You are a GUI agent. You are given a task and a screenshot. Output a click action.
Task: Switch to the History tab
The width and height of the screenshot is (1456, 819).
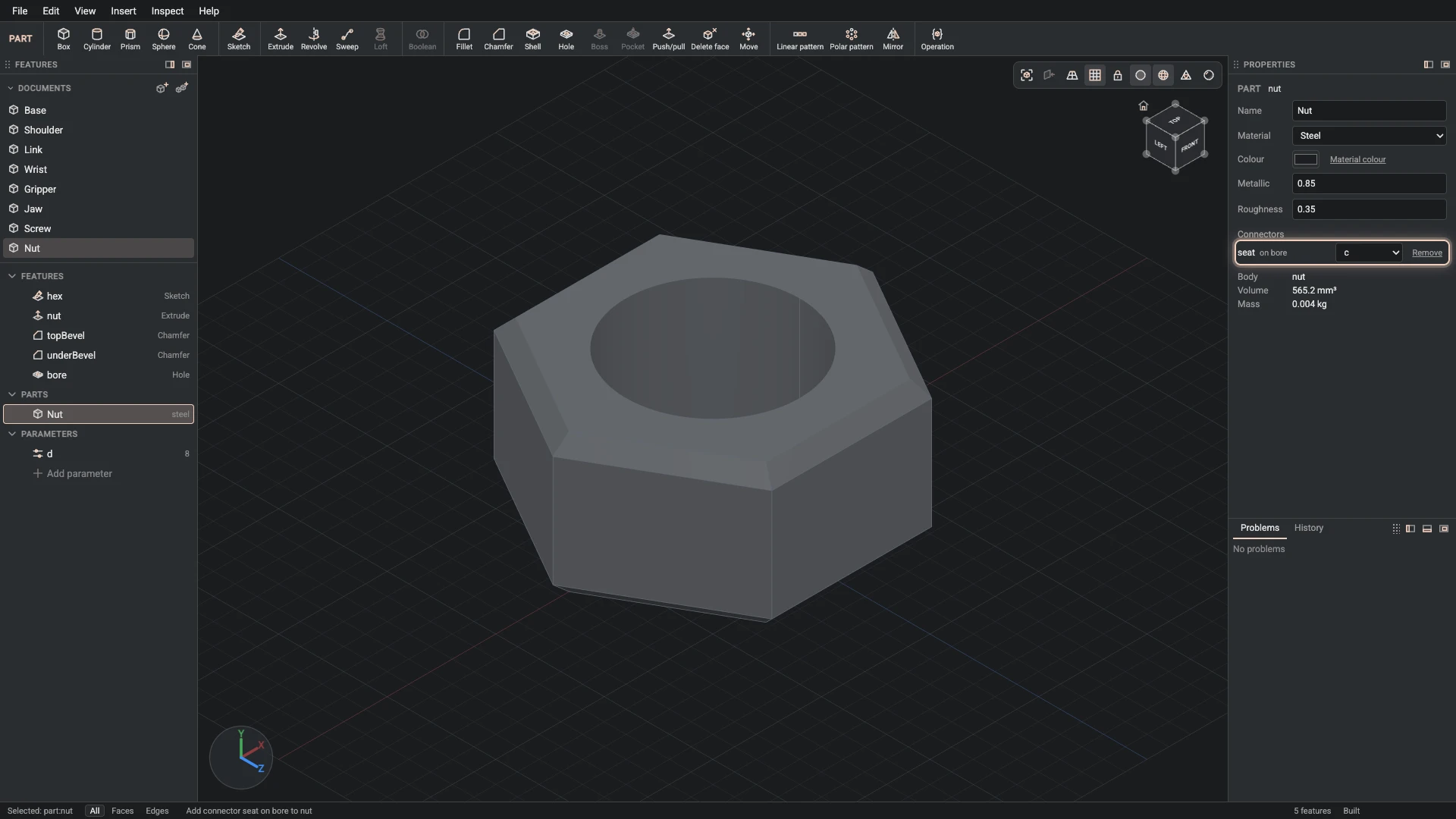pos(1308,528)
